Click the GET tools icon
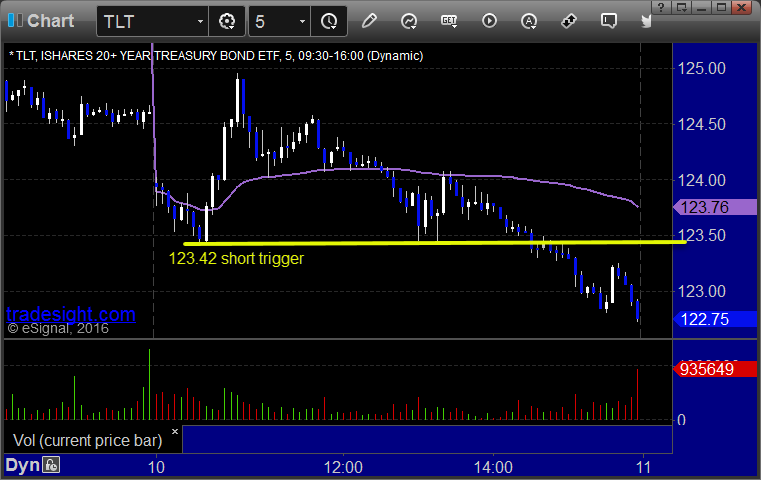 tap(449, 21)
